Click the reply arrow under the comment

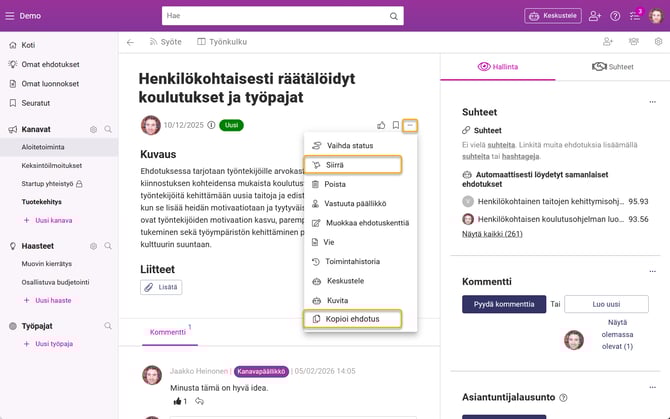[x=200, y=401]
